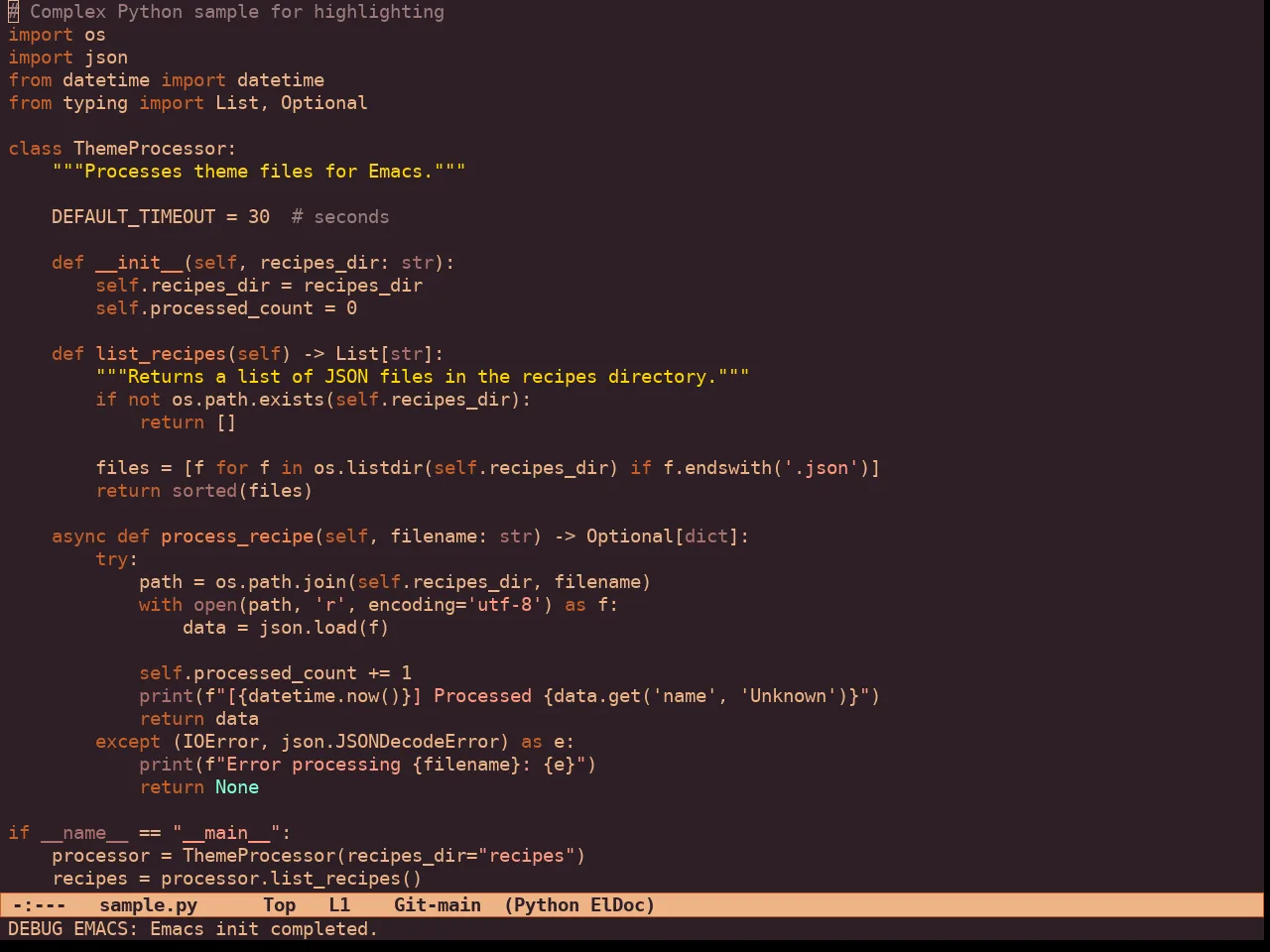The width and height of the screenshot is (1270, 952).
Task: Click 'self.processed_count += 1' line
Action: coord(275,673)
